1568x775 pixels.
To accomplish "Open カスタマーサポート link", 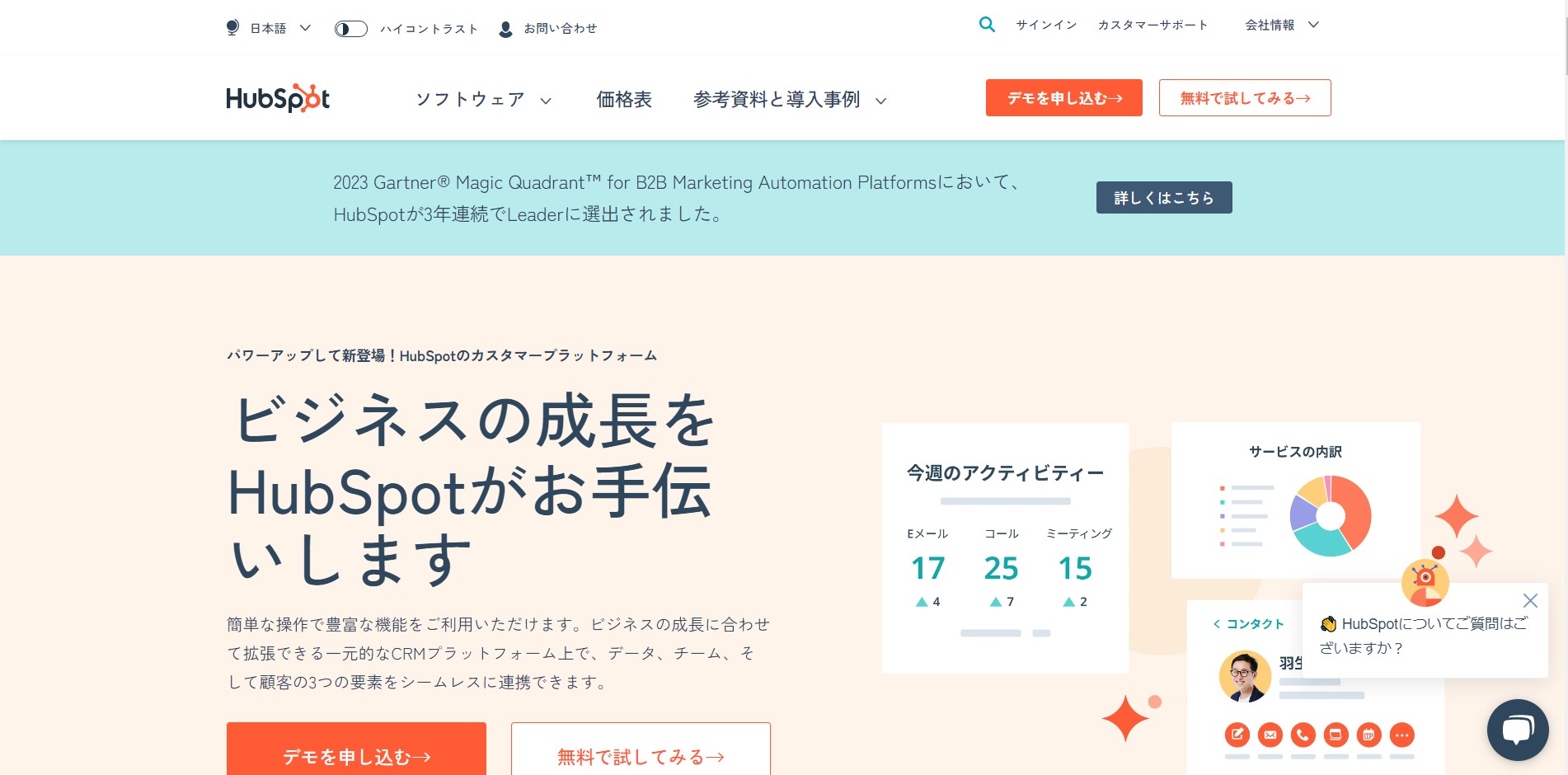I will [1153, 25].
